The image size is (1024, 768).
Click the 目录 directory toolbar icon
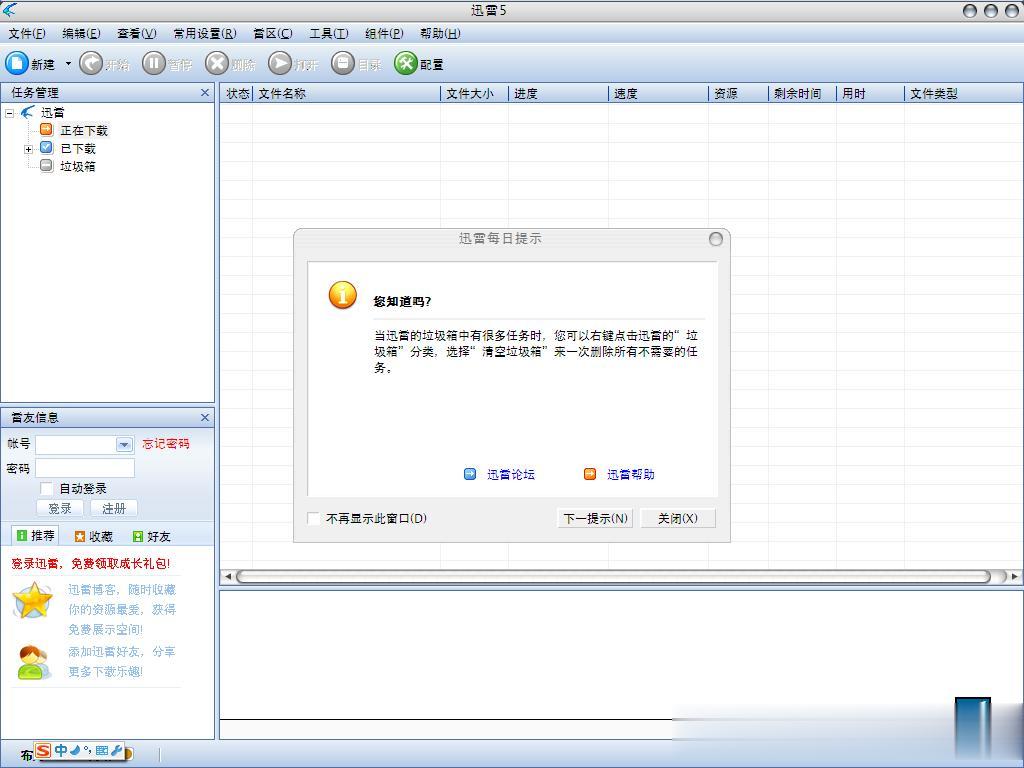342,63
